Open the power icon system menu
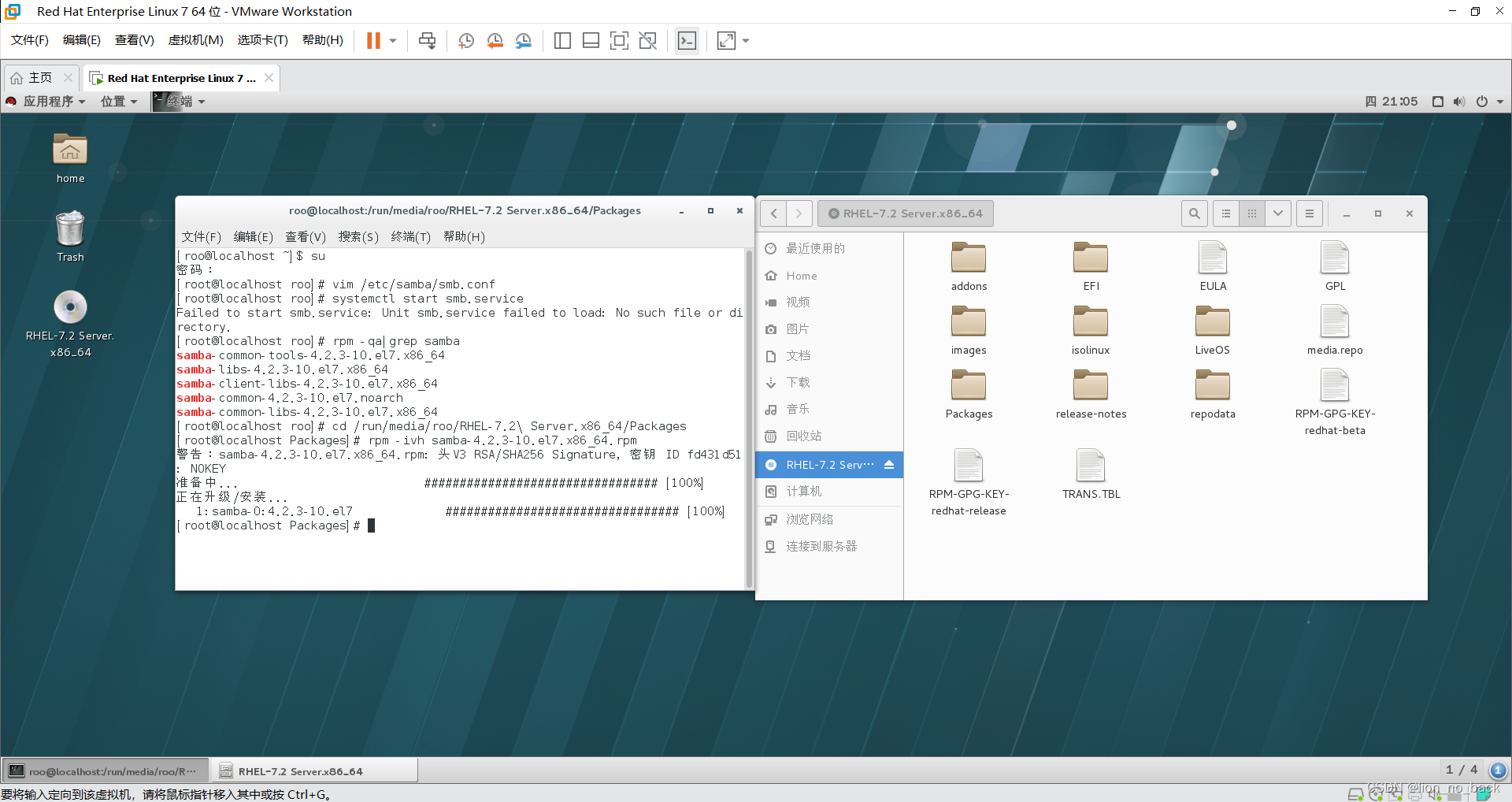The width and height of the screenshot is (1512, 802). pos(1482,101)
